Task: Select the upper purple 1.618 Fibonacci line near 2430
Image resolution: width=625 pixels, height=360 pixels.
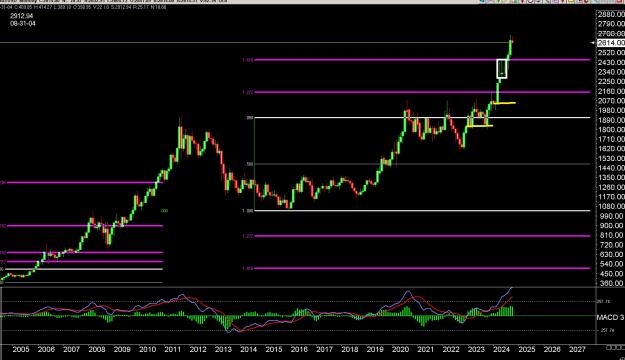Action: (422, 60)
